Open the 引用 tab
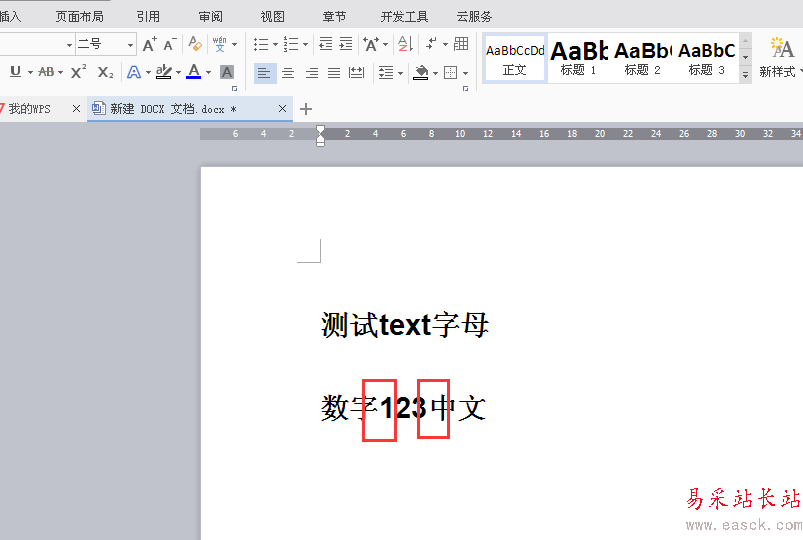803x540 pixels. pyautogui.click(x=148, y=16)
